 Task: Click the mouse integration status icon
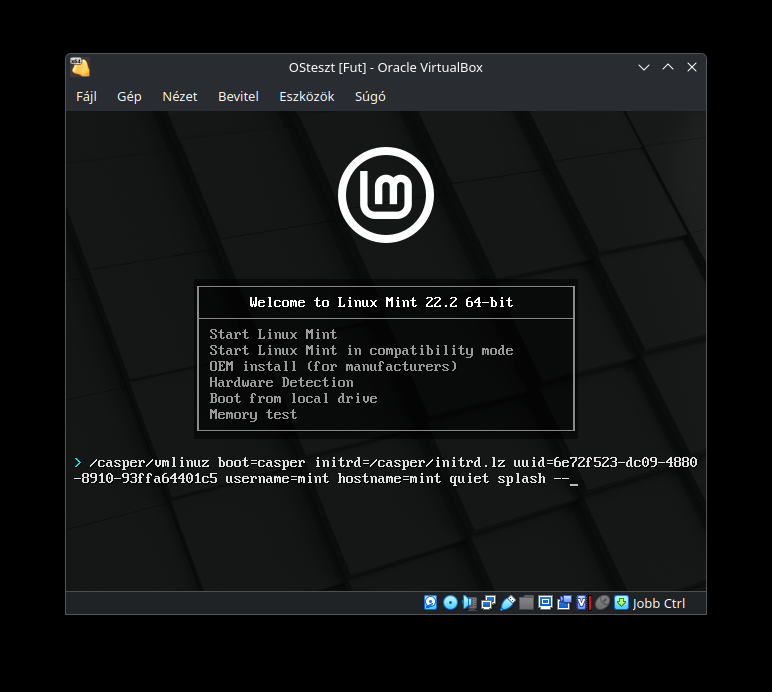602,603
